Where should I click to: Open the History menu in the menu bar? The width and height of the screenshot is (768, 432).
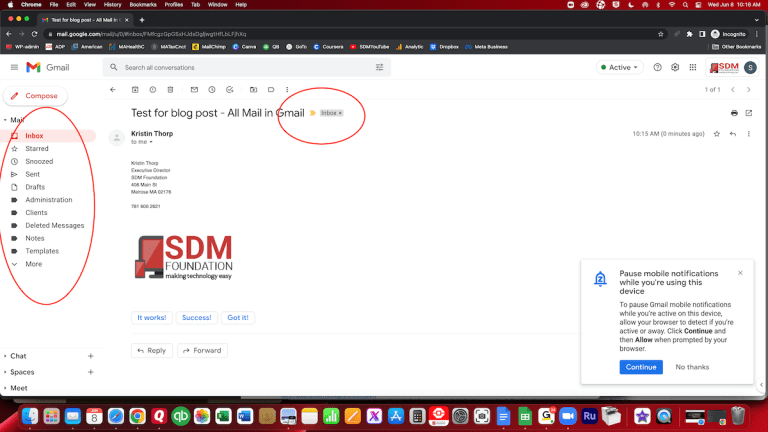112,4
